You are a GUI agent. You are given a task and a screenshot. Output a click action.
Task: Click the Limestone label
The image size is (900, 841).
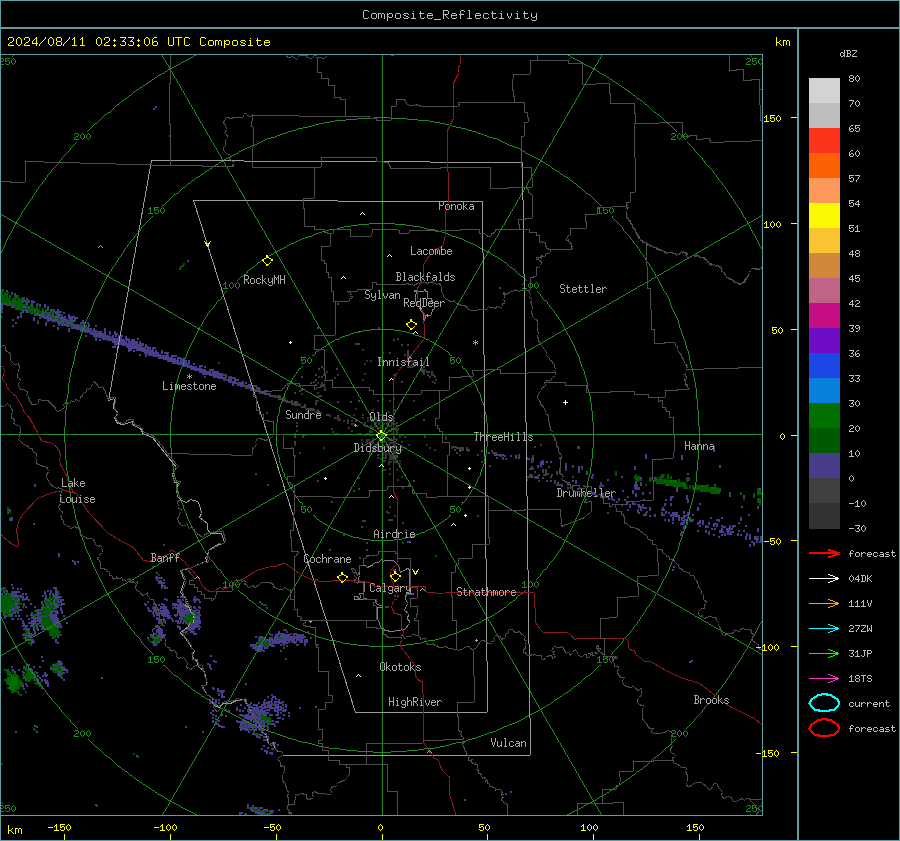(189, 386)
